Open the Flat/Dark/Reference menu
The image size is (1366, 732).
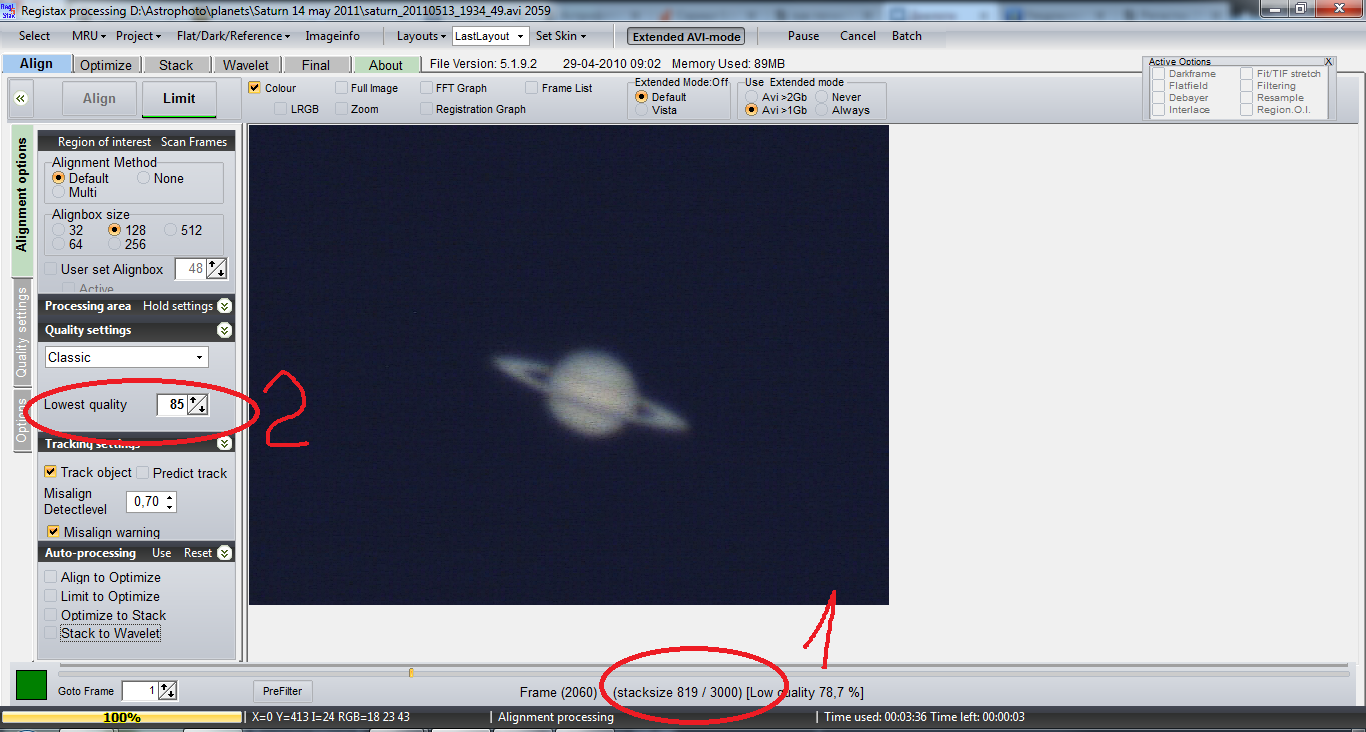233,36
